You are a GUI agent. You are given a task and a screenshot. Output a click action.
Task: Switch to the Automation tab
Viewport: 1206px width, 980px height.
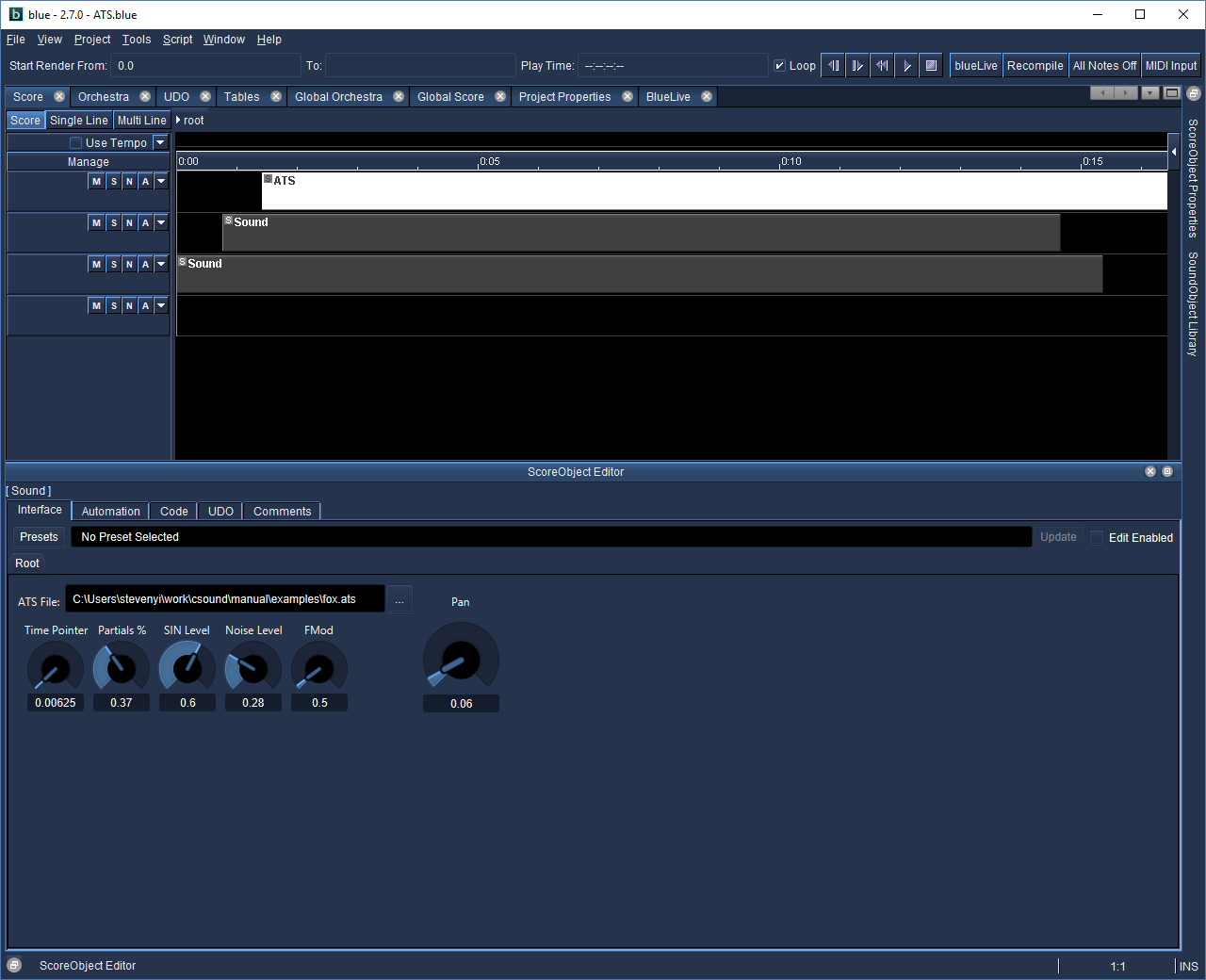coord(110,512)
